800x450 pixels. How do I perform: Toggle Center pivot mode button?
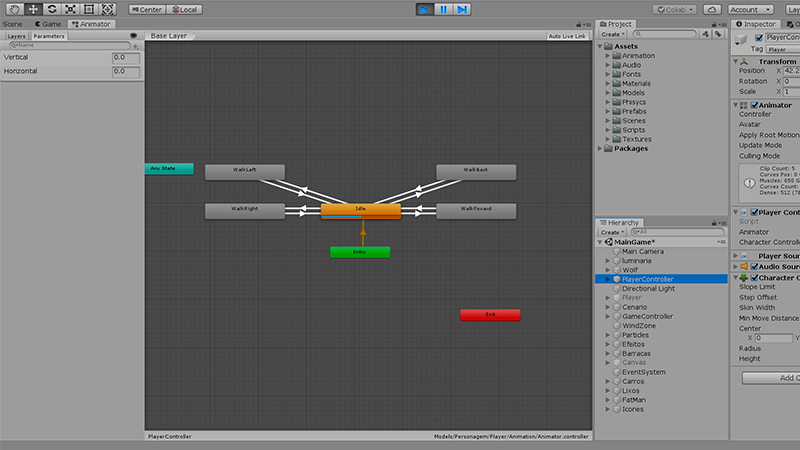(x=147, y=9)
